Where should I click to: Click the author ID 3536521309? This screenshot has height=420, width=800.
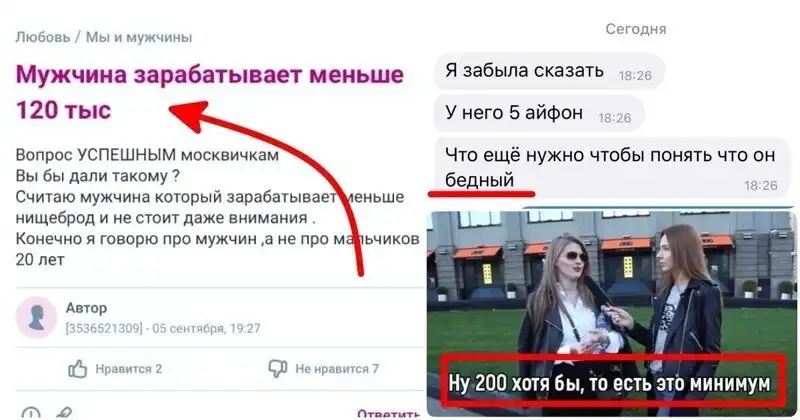[104, 328]
